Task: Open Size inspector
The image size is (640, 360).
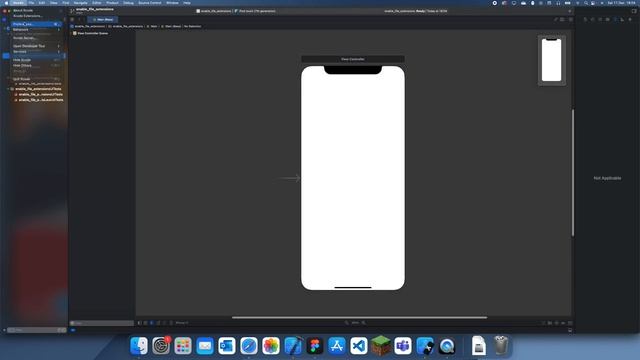Action: [622, 19]
